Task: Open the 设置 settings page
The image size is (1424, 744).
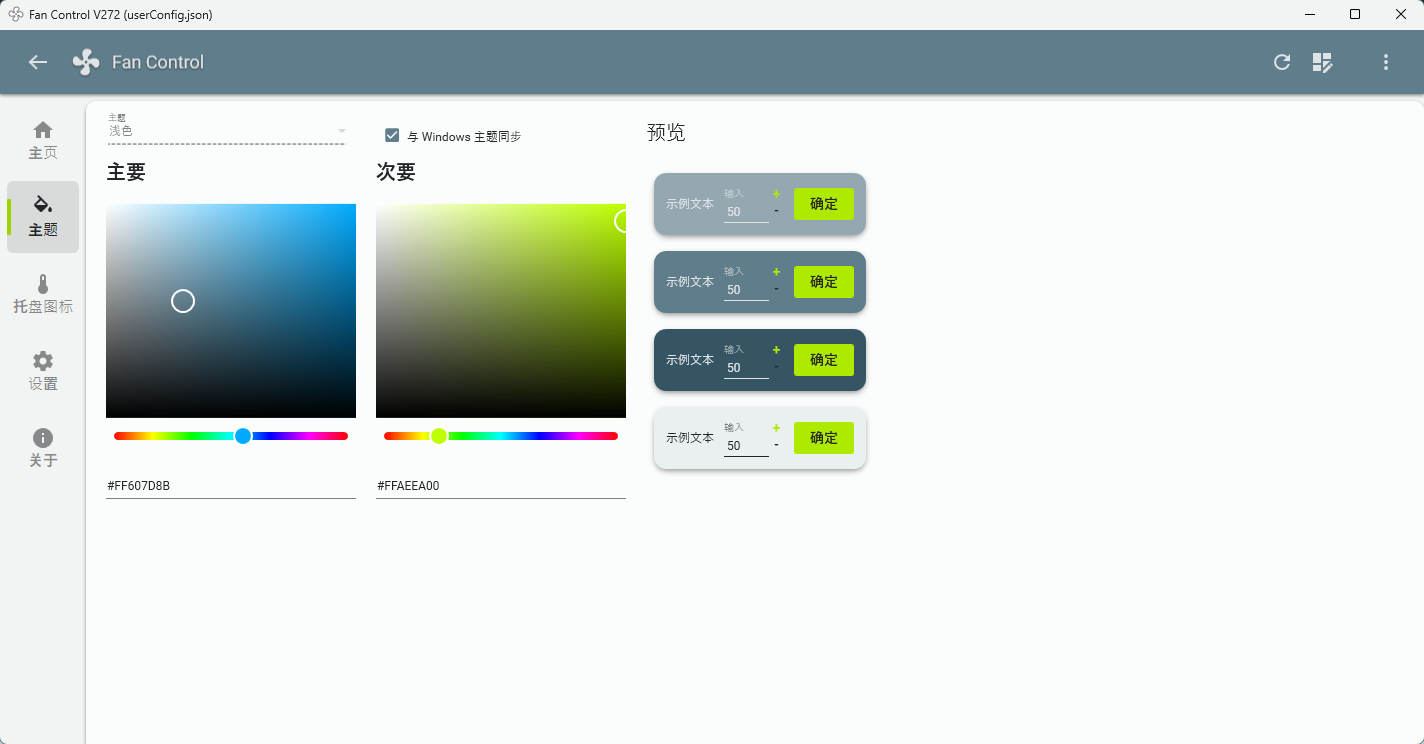Action: [43, 371]
